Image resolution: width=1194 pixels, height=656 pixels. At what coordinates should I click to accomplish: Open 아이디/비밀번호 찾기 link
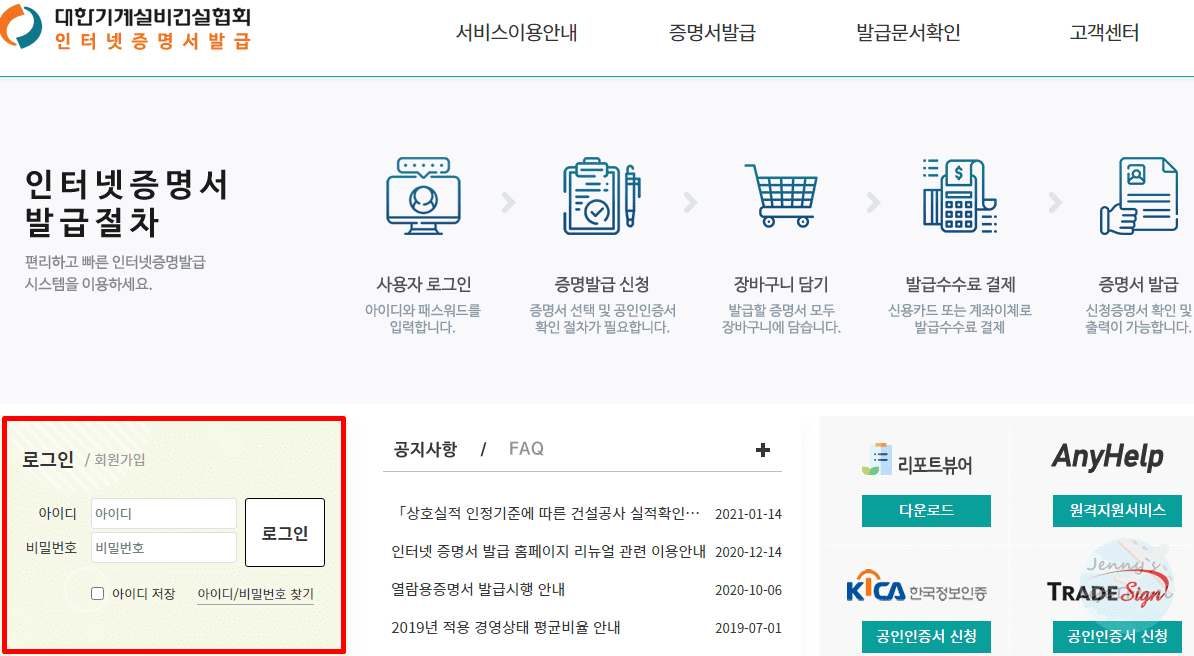click(255, 594)
